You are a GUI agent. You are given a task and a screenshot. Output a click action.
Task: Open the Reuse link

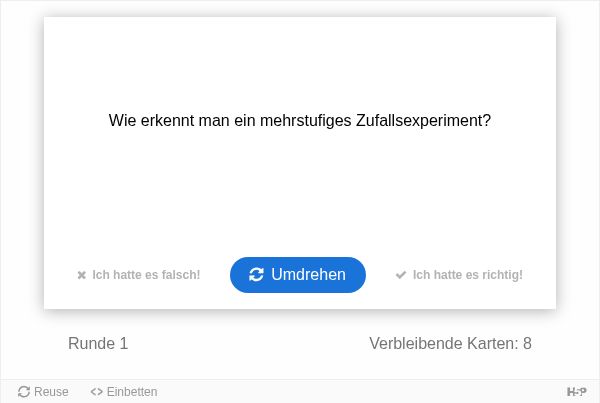(43, 392)
